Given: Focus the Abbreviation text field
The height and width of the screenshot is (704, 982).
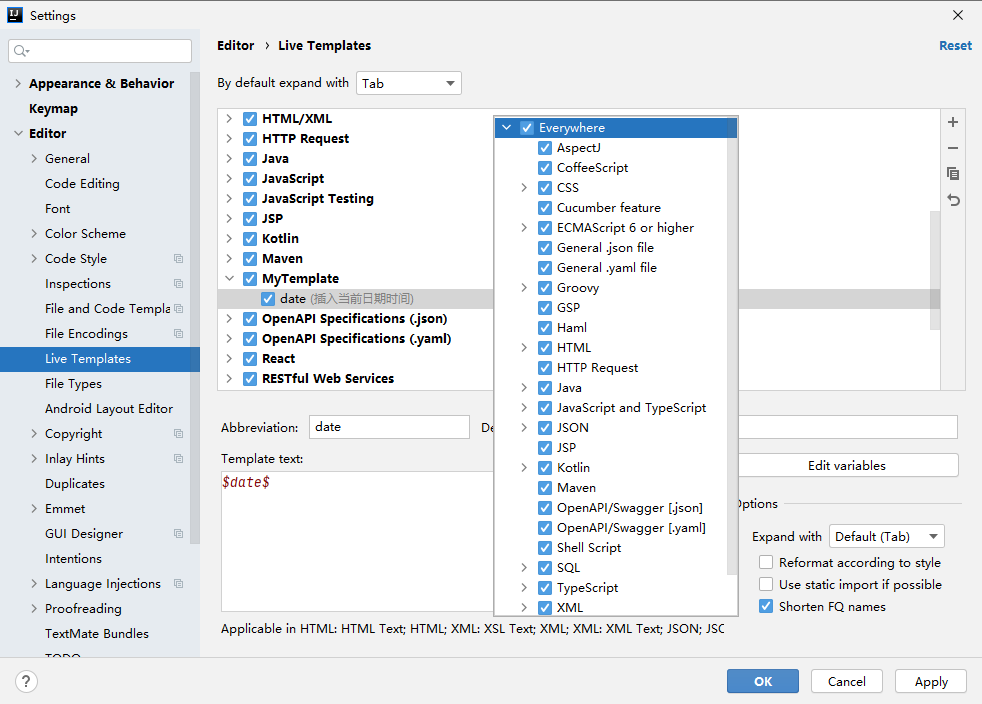Looking at the screenshot, I should click(x=388, y=427).
